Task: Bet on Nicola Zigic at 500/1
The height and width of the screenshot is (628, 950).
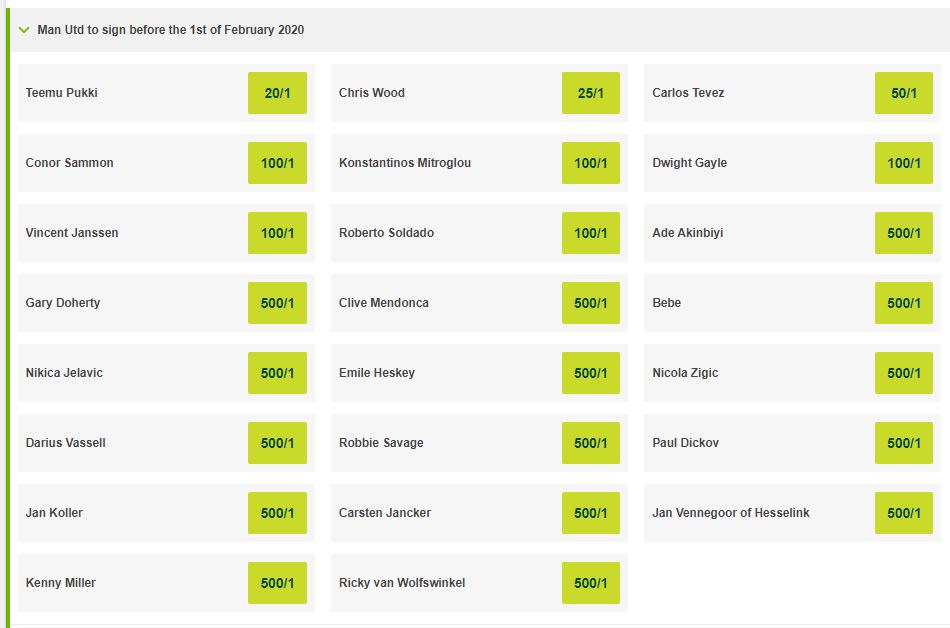Action: click(903, 373)
